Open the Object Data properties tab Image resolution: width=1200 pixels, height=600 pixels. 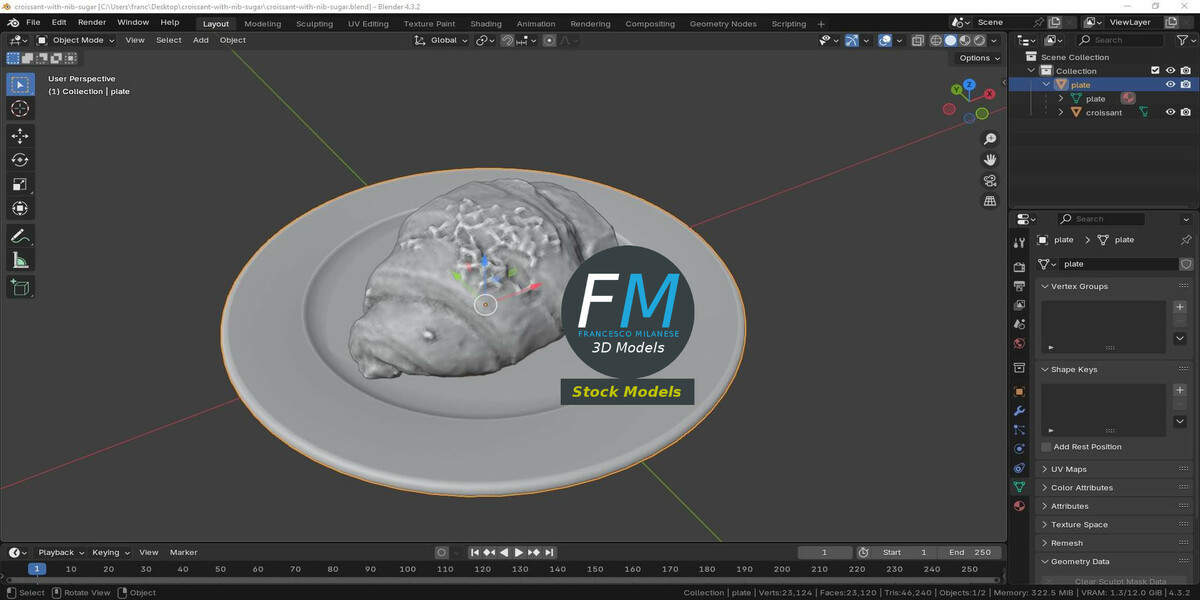pyautogui.click(x=1019, y=487)
